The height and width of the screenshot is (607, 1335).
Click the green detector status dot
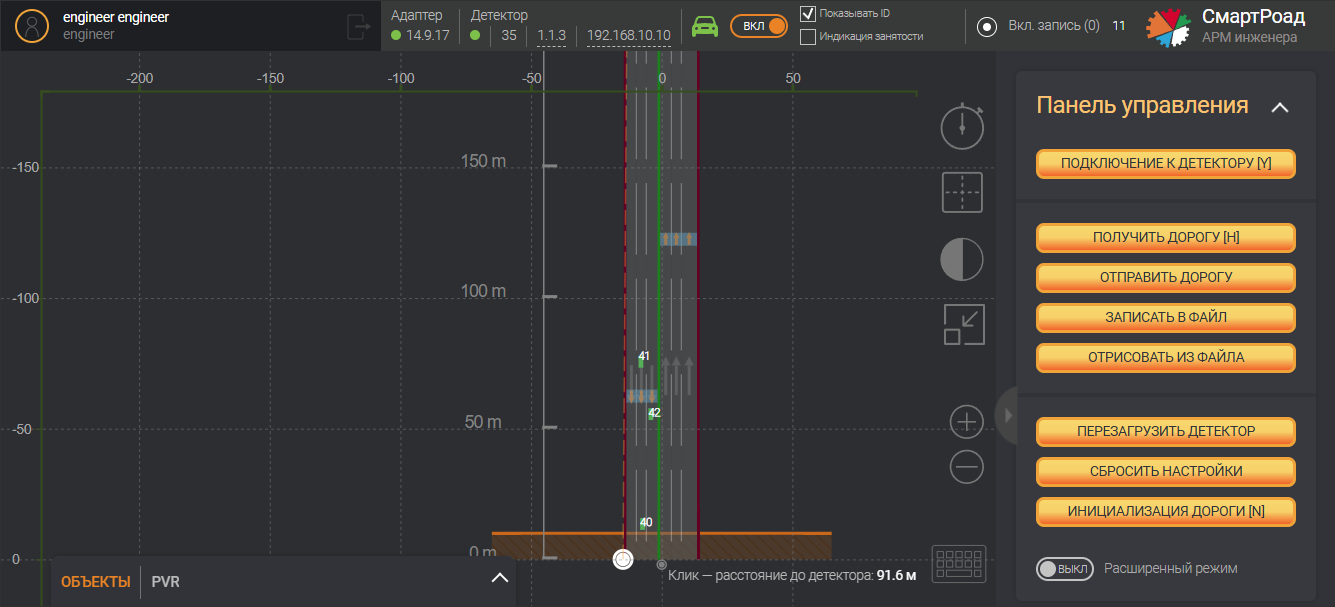[x=475, y=35]
